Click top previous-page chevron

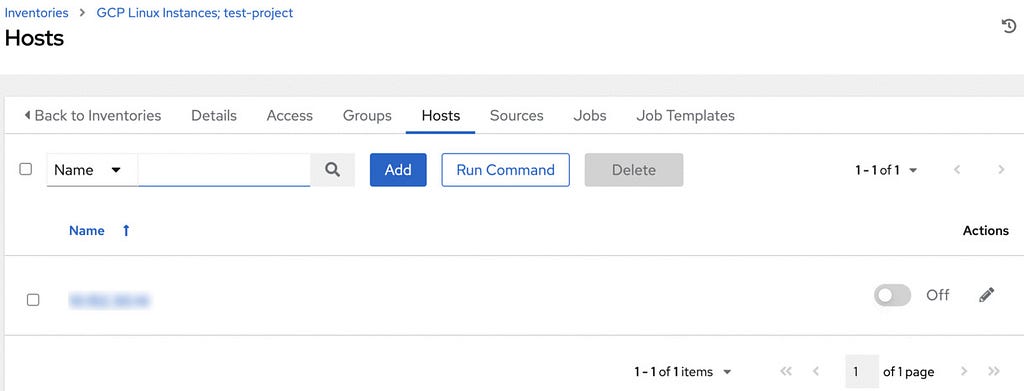[957, 170]
